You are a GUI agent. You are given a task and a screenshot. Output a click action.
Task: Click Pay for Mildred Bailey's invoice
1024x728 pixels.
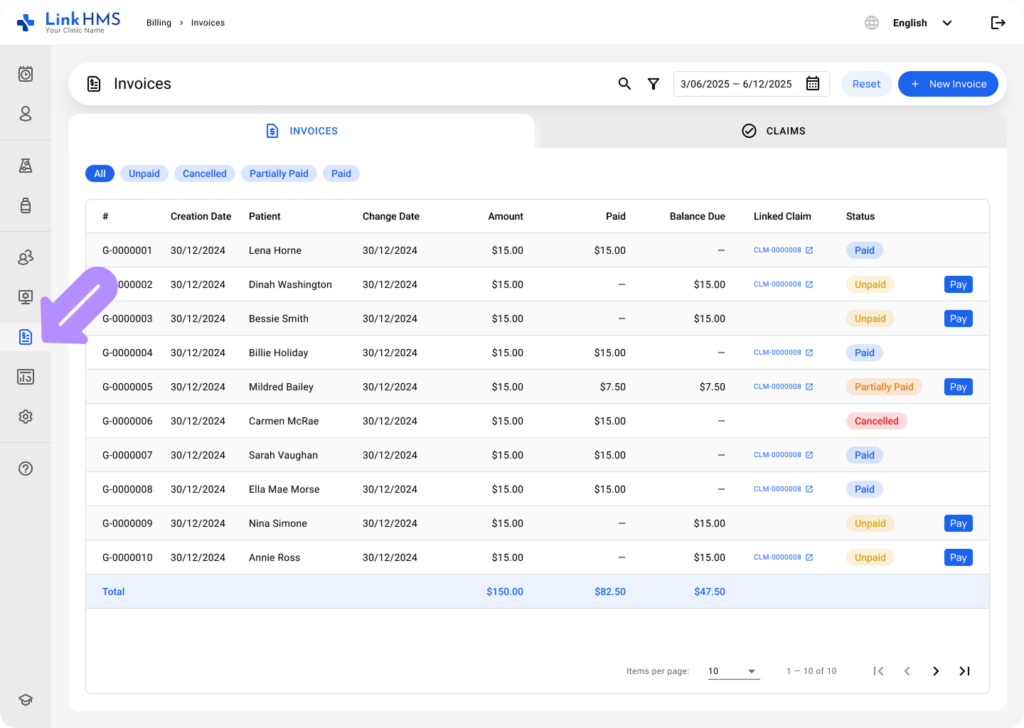[958, 387]
